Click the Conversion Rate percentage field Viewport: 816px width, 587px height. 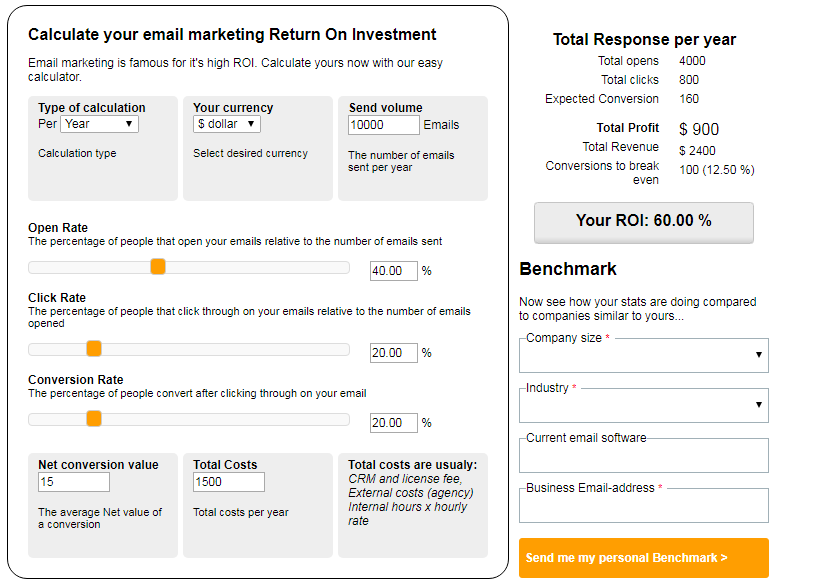click(393, 423)
